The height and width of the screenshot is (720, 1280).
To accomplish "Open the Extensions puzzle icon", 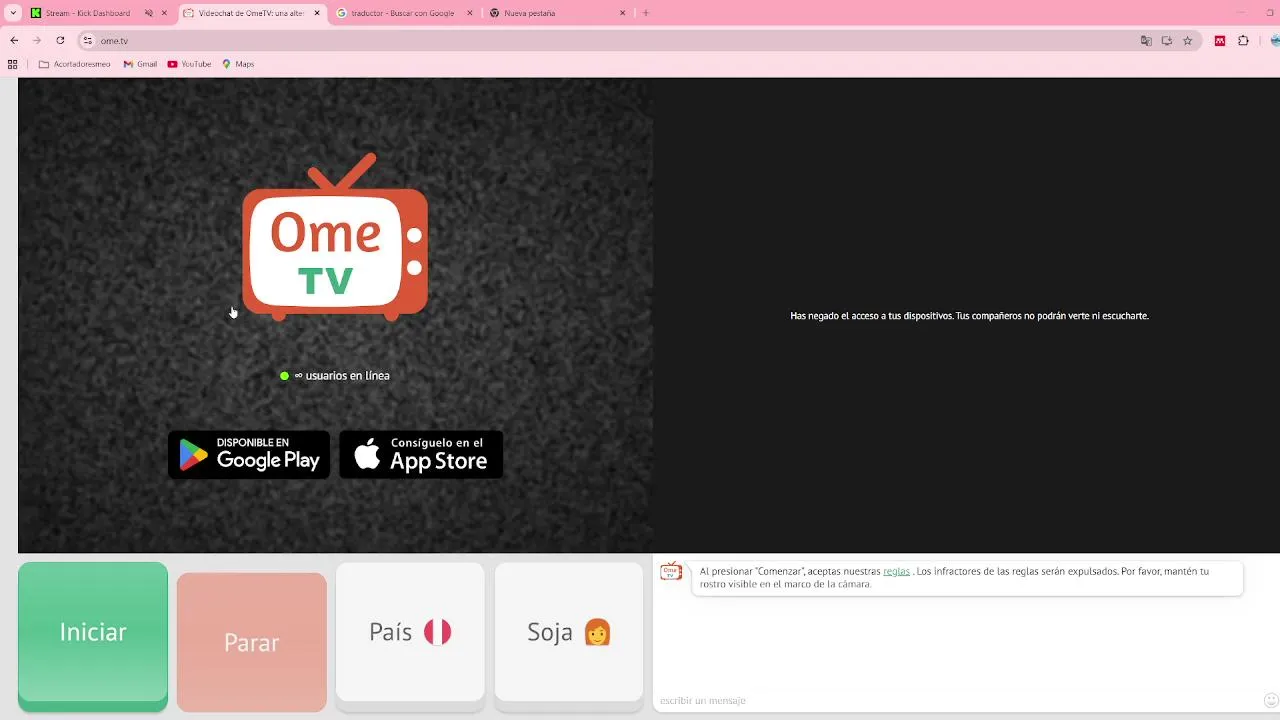I will tap(1243, 41).
